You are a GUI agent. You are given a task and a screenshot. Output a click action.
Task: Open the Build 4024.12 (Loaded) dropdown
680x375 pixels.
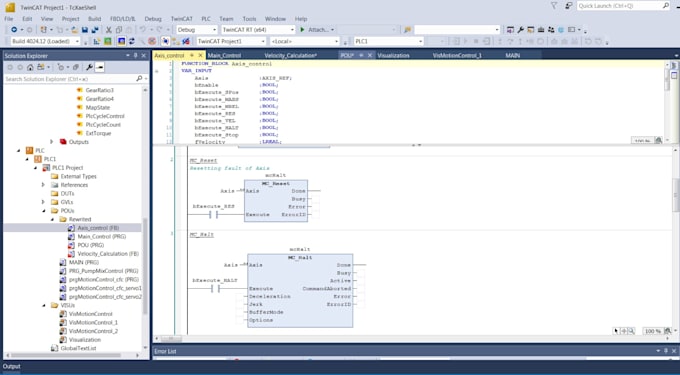[x=45, y=41]
